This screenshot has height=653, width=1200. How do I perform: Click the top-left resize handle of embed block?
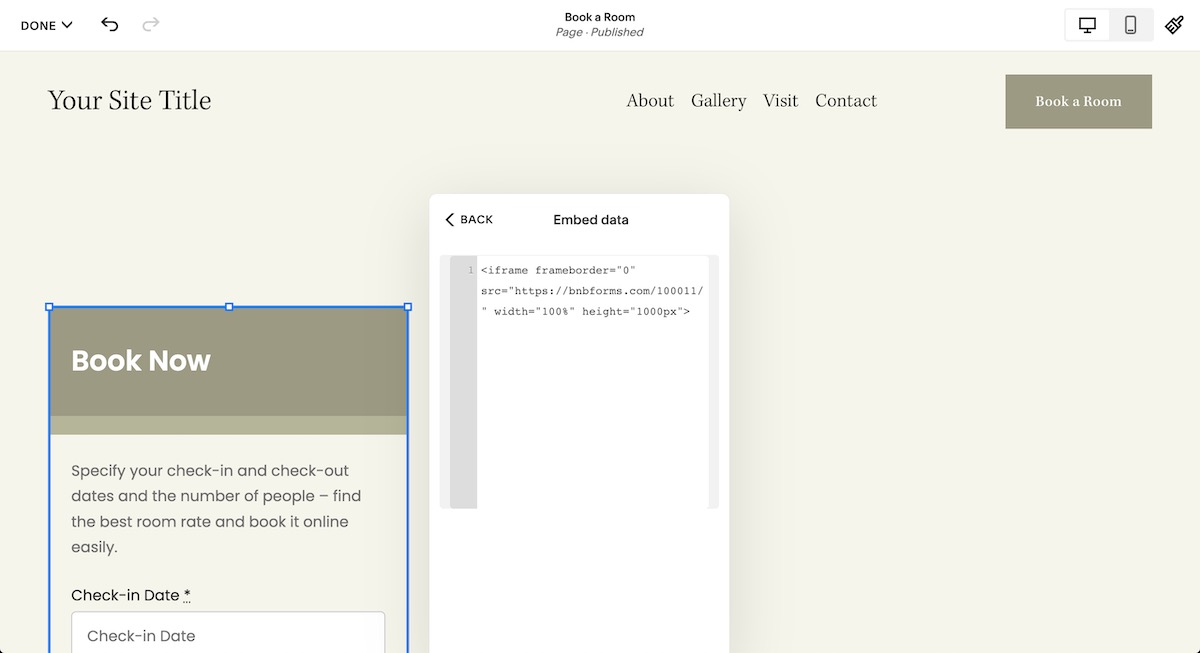pyautogui.click(x=49, y=307)
